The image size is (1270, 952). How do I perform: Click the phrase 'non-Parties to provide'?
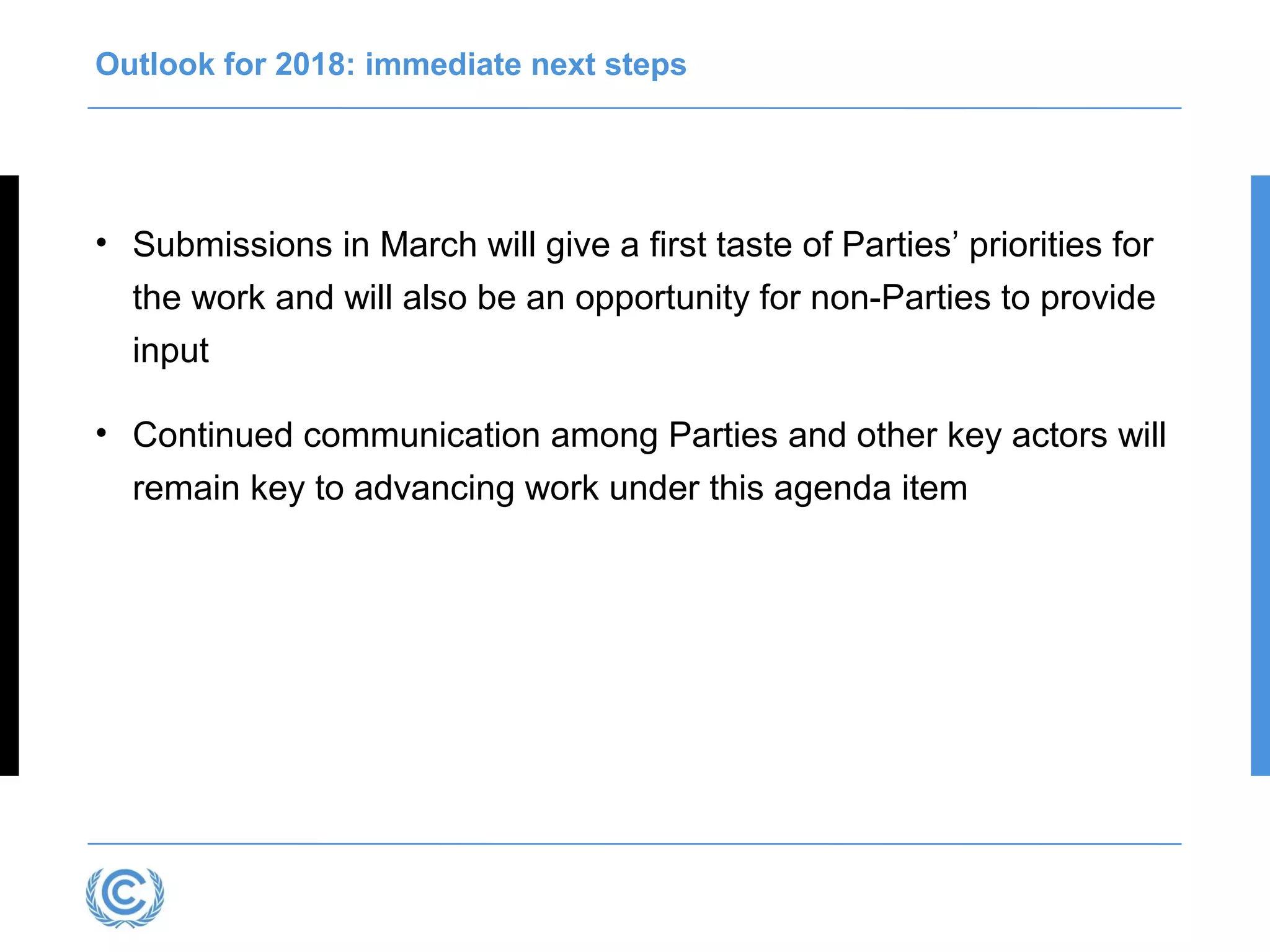983,299
